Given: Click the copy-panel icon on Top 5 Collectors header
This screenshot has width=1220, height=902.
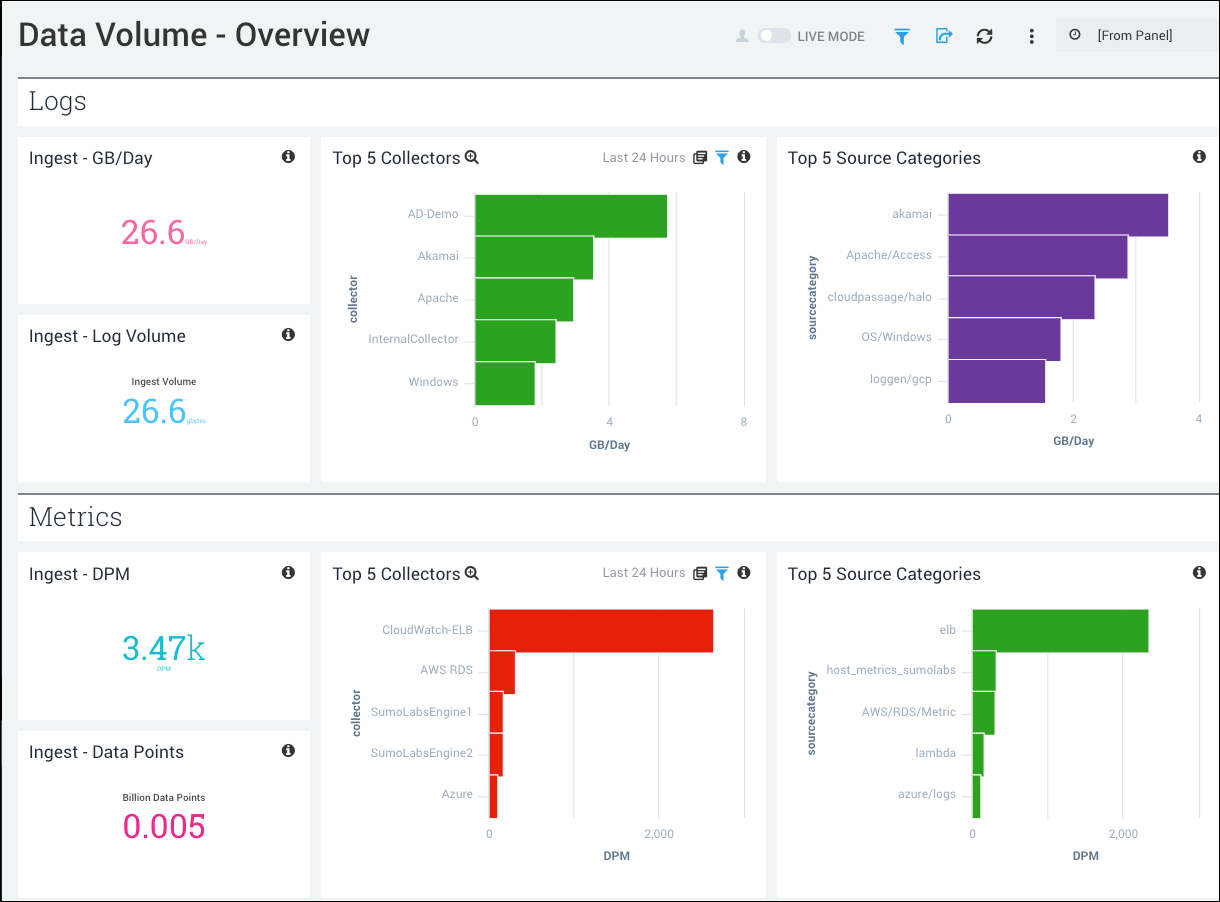Looking at the screenshot, I should (x=698, y=157).
